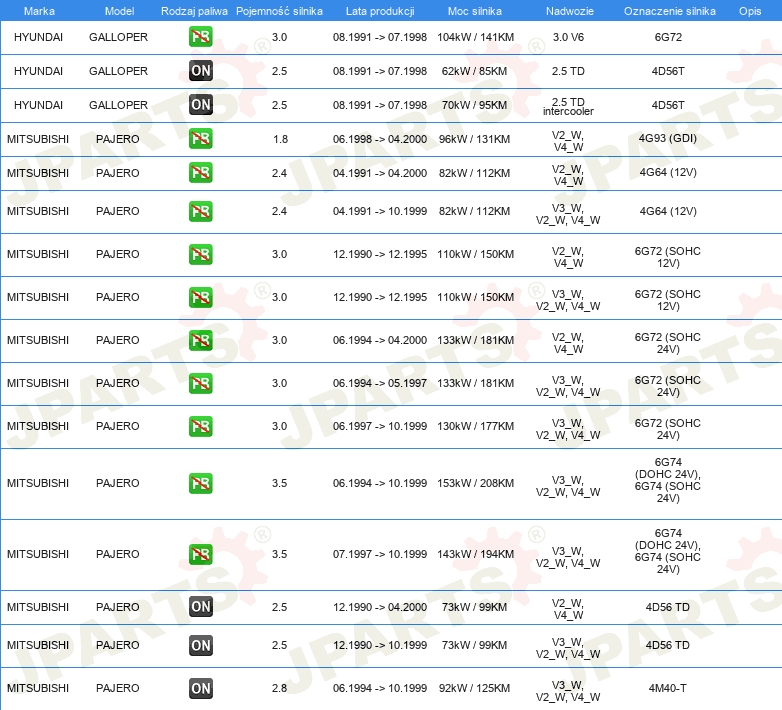Select the 96kW / 131KM power cell
782x710 pixels.
pyautogui.click(x=474, y=139)
